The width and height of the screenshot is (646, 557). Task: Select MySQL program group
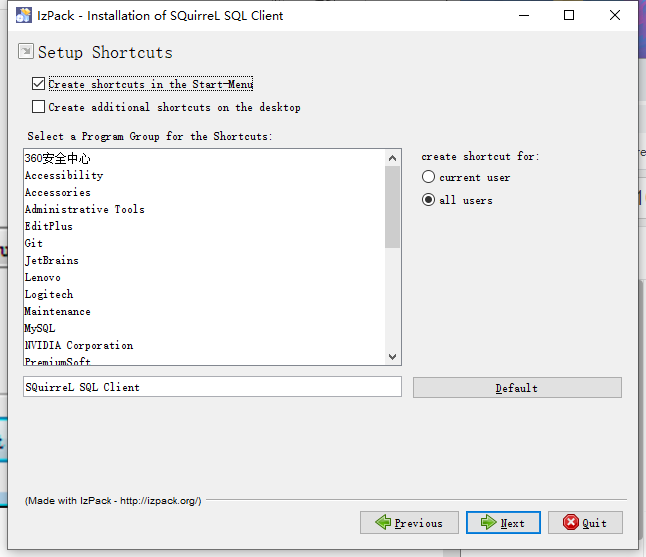(204, 328)
